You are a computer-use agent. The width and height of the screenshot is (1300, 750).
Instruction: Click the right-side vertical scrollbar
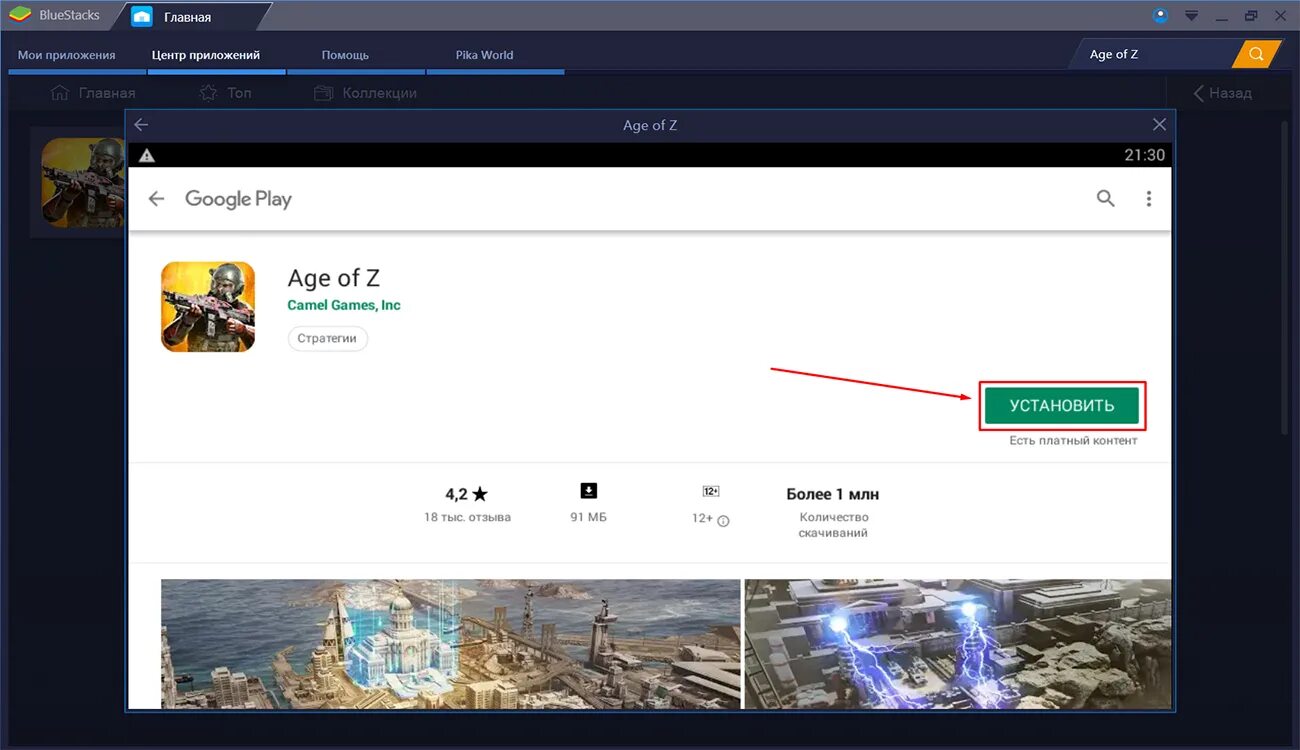tap(1285, 277)
